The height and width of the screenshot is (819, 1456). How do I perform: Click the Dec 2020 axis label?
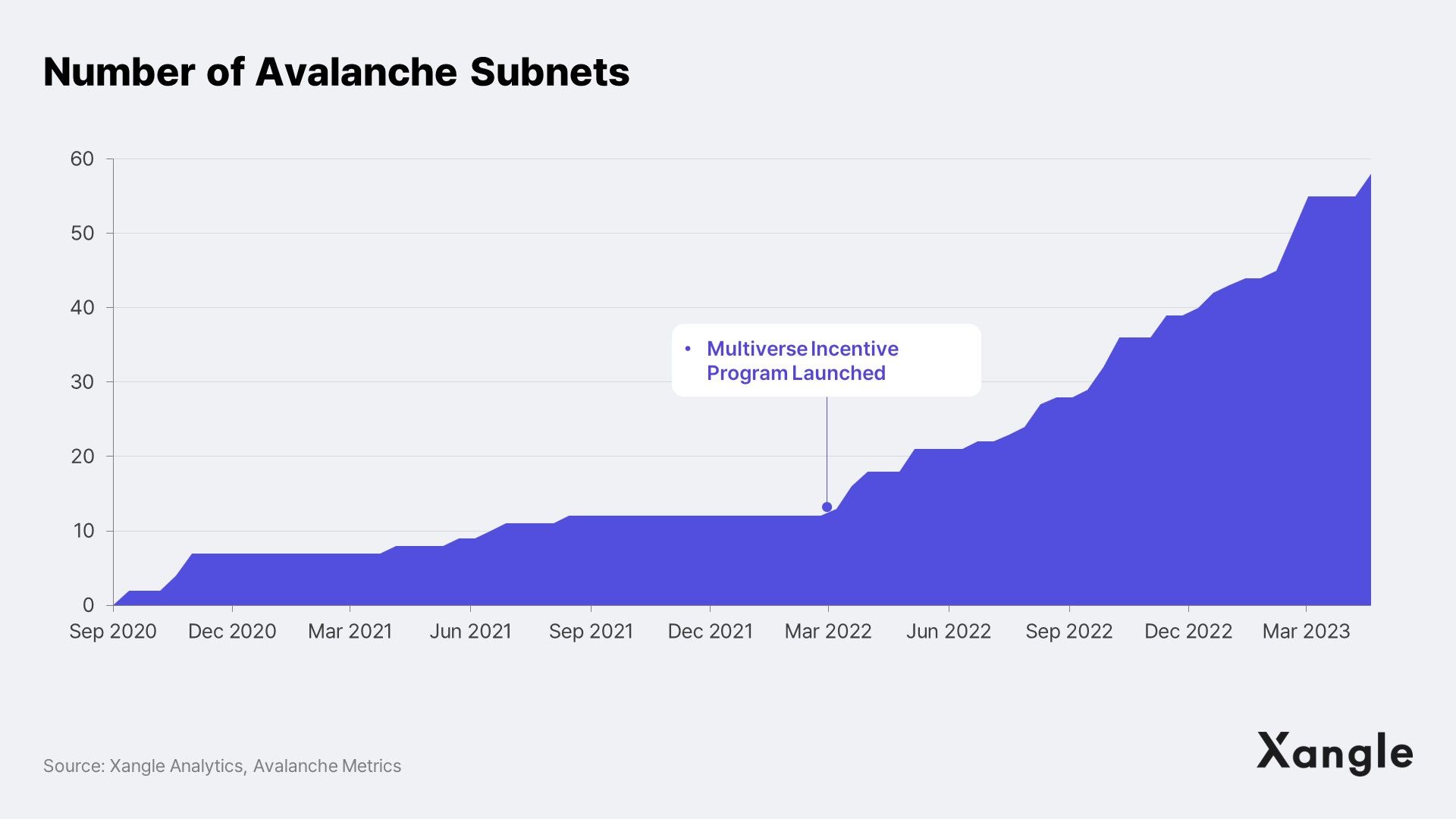click(232, 631)
